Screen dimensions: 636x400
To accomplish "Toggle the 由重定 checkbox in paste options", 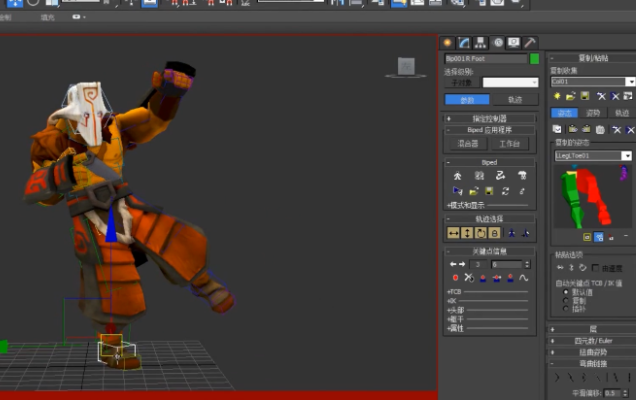I will (594, 268).
